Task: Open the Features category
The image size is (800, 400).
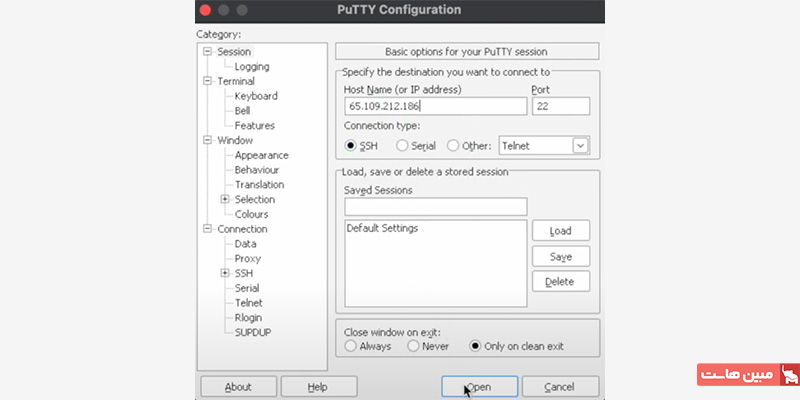Action: pyautogui.click(x=255, y=126)
